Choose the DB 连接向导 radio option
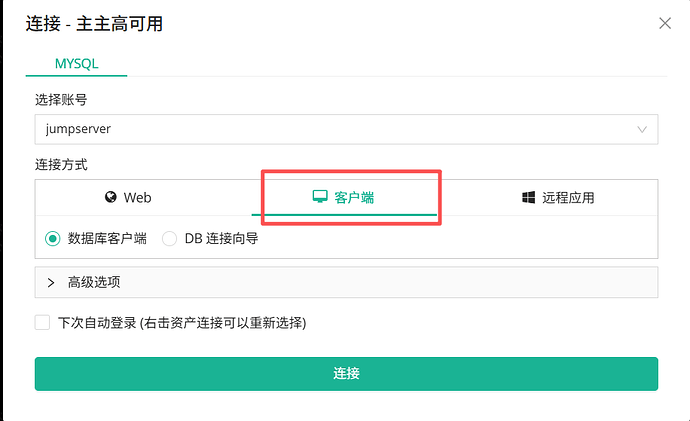Viewport: 690px width, 421px height. (x=170, y=239)
